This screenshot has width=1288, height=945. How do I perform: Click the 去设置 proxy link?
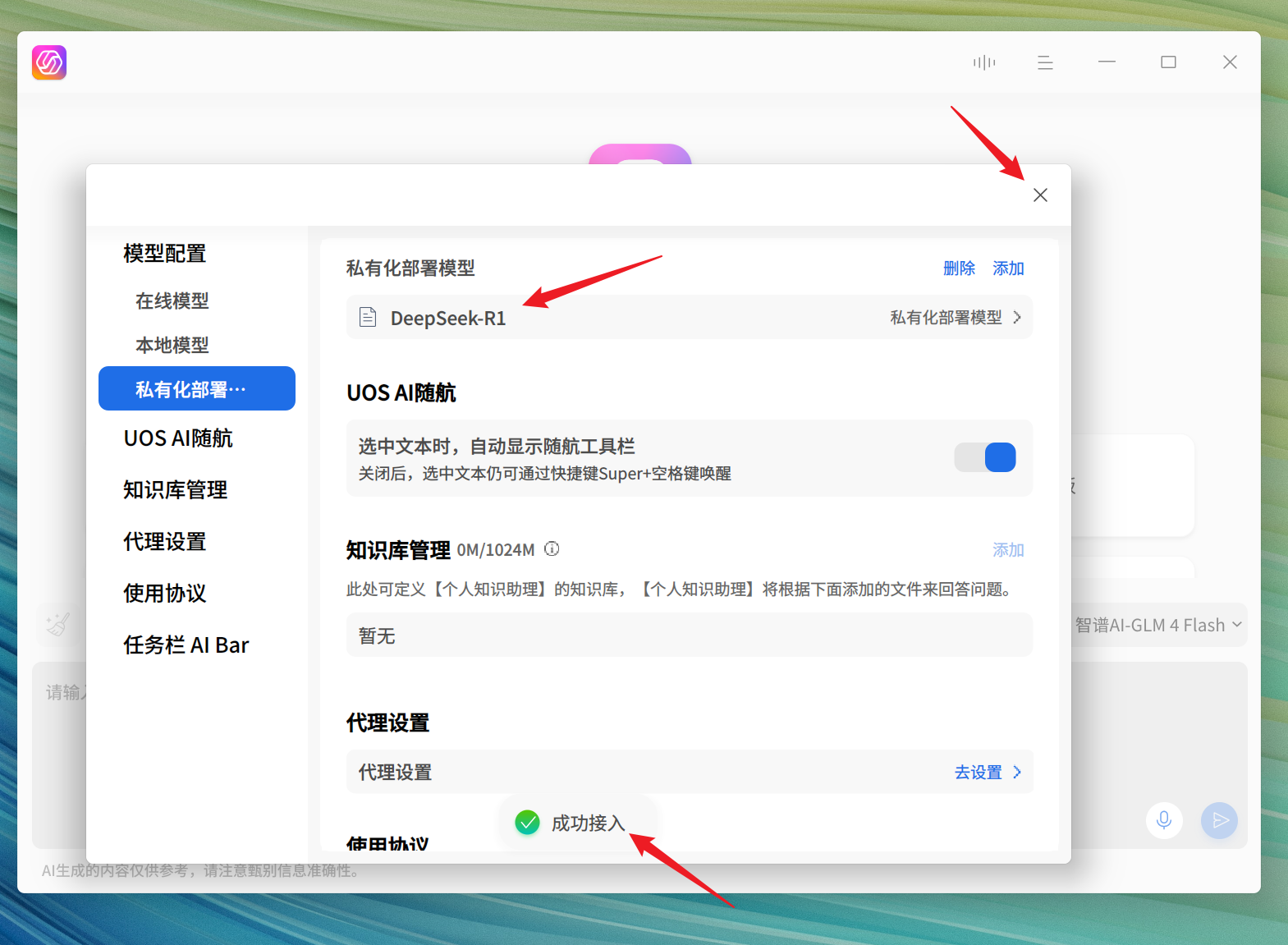point(978,772)
